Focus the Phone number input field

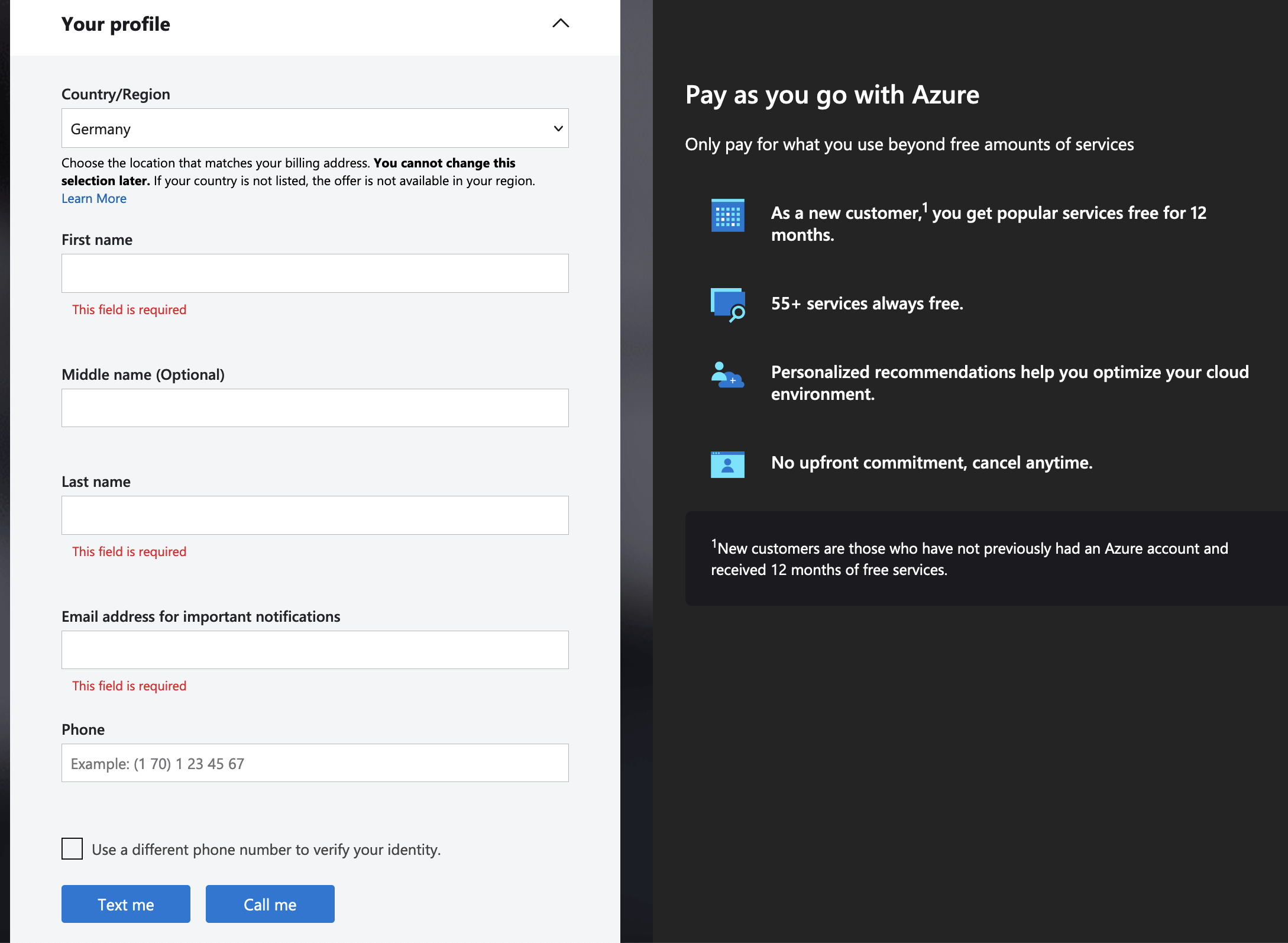[315, 763]
